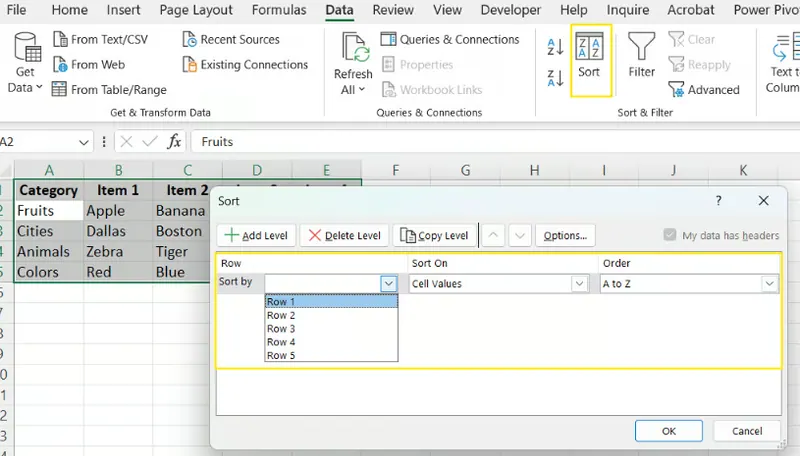Select Row 3 in Sort by list
This screenshot has height=456, width=800.
281,329
